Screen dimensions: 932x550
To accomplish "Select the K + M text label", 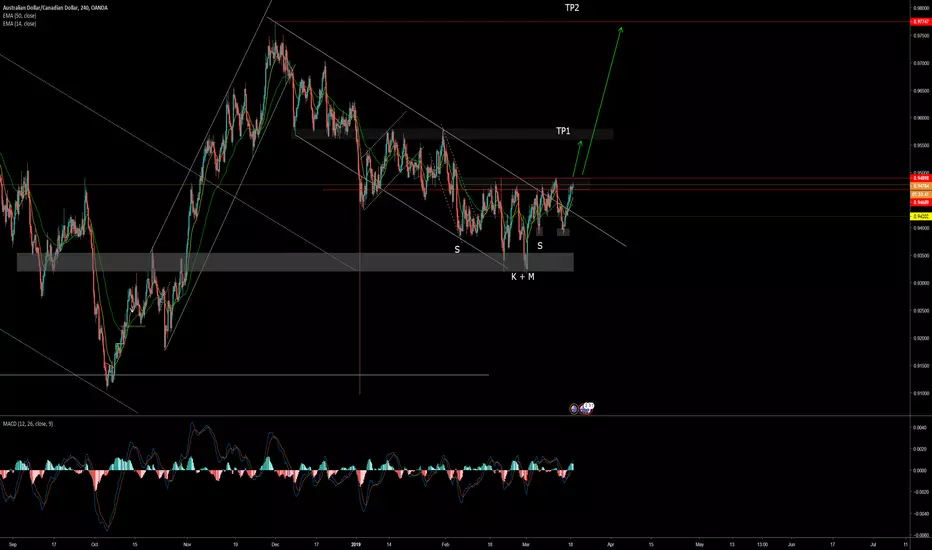I will 522,276.
